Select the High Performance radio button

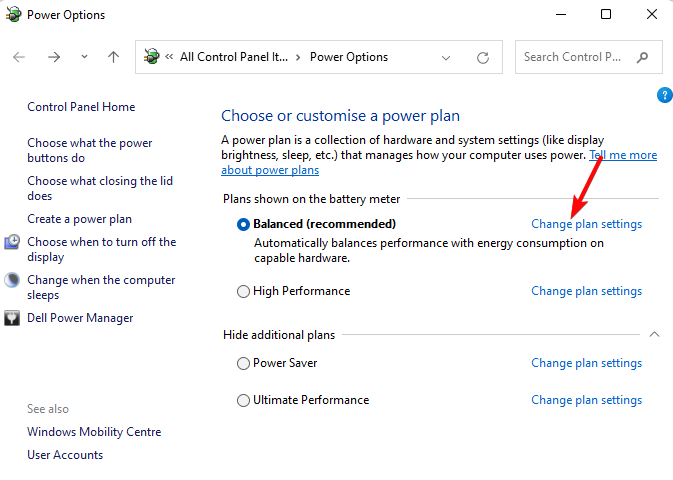coord(243,292)
